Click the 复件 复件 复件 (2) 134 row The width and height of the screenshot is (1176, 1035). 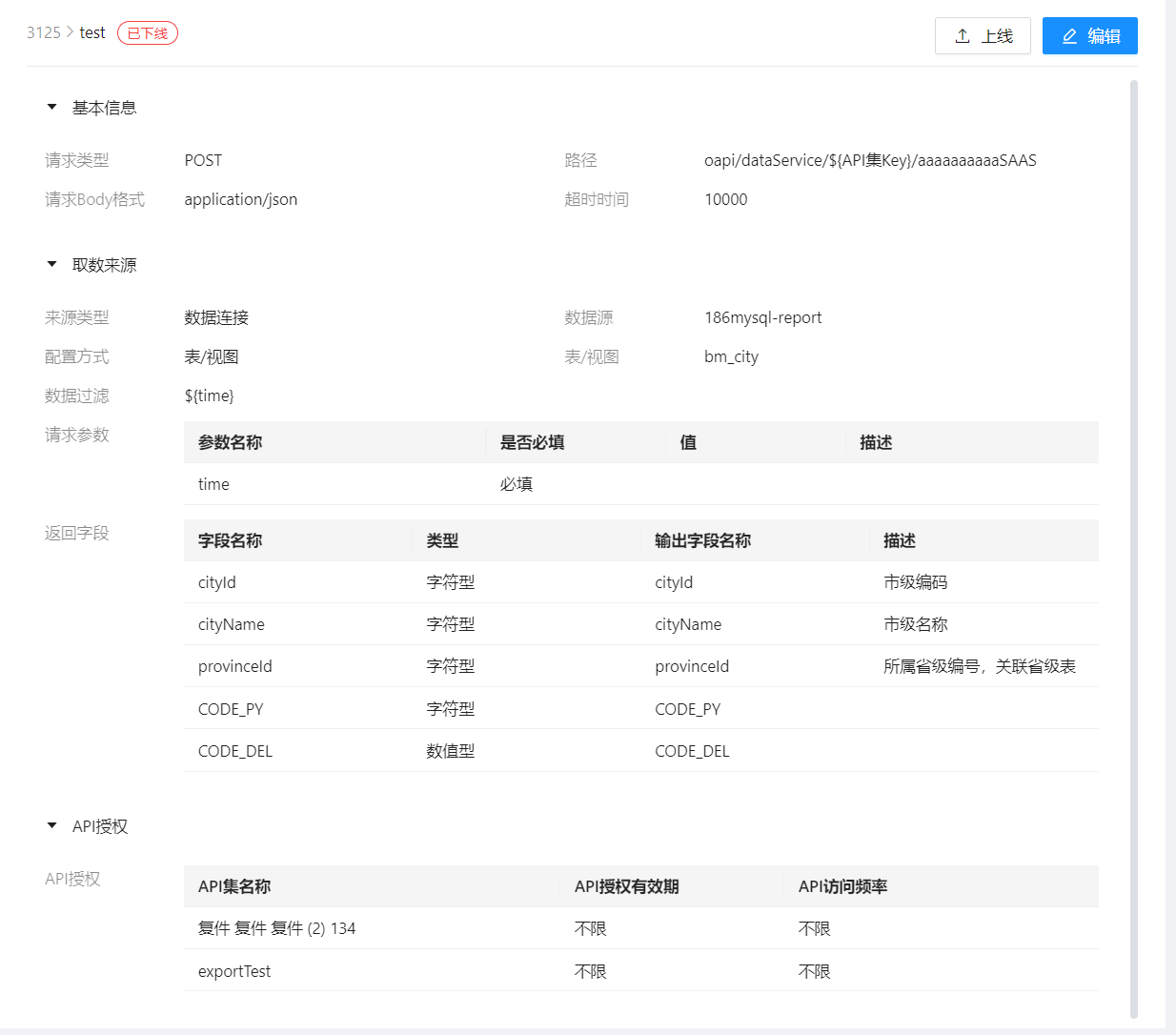click(640, 928)
